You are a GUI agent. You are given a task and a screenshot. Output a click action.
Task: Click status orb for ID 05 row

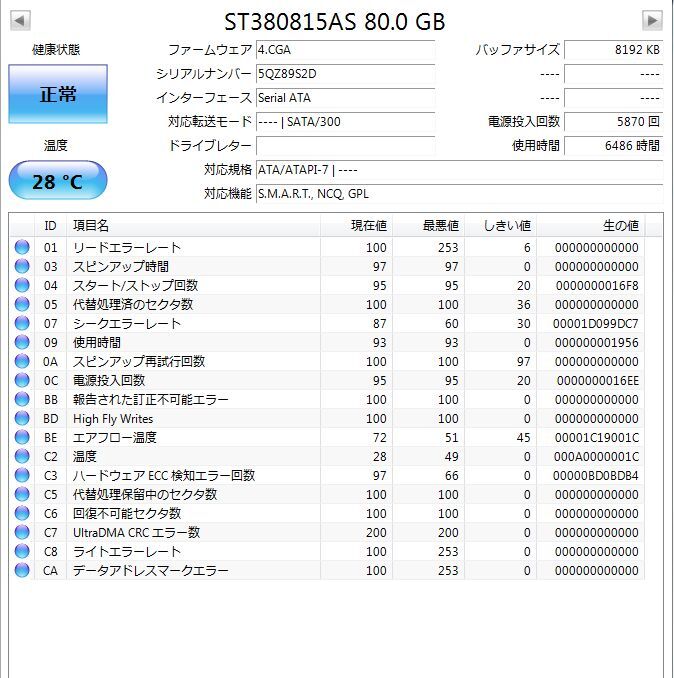point(22,304)
